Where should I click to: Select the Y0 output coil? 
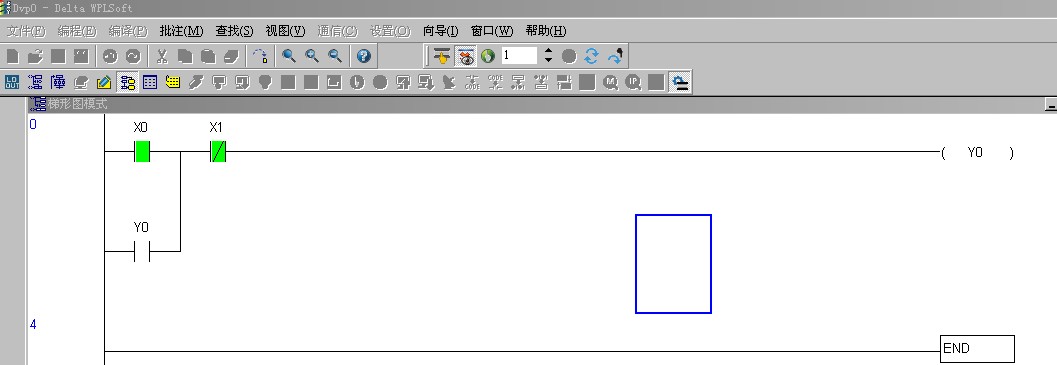(x=977, y=153)
